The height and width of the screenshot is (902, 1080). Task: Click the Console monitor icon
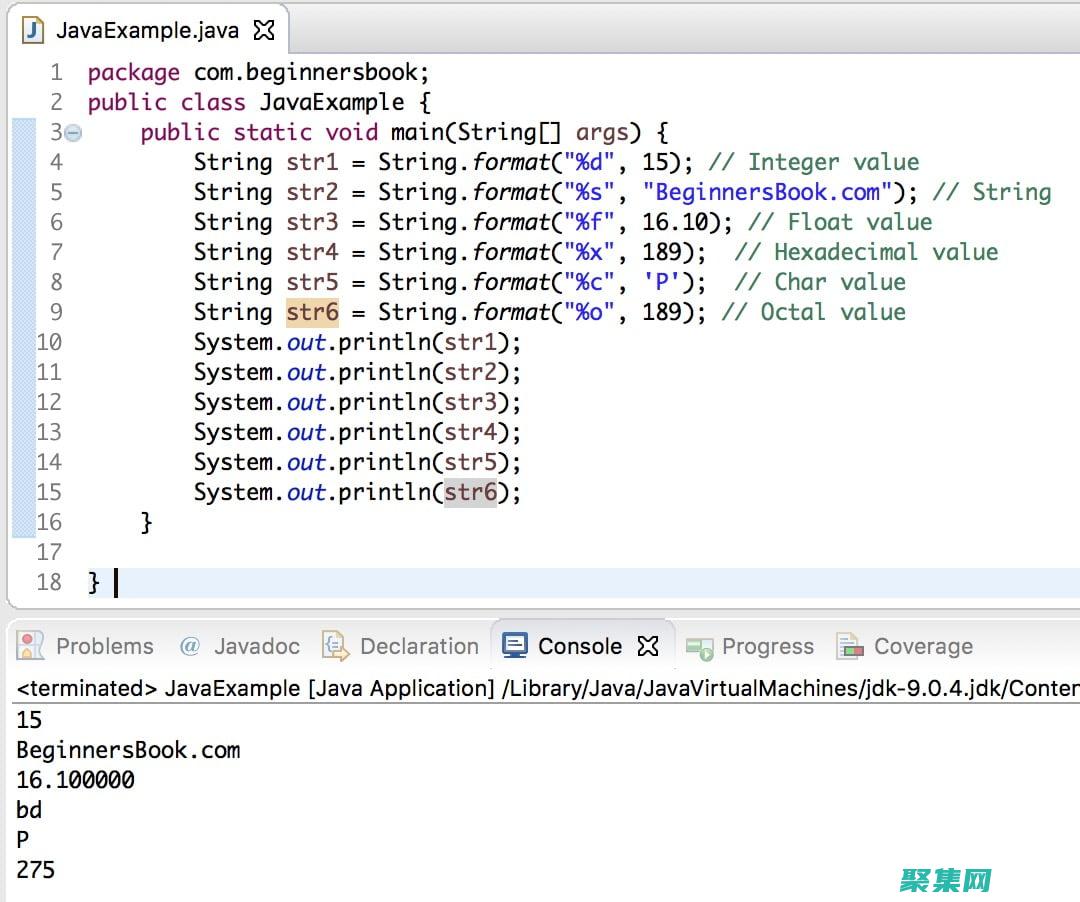515,645
